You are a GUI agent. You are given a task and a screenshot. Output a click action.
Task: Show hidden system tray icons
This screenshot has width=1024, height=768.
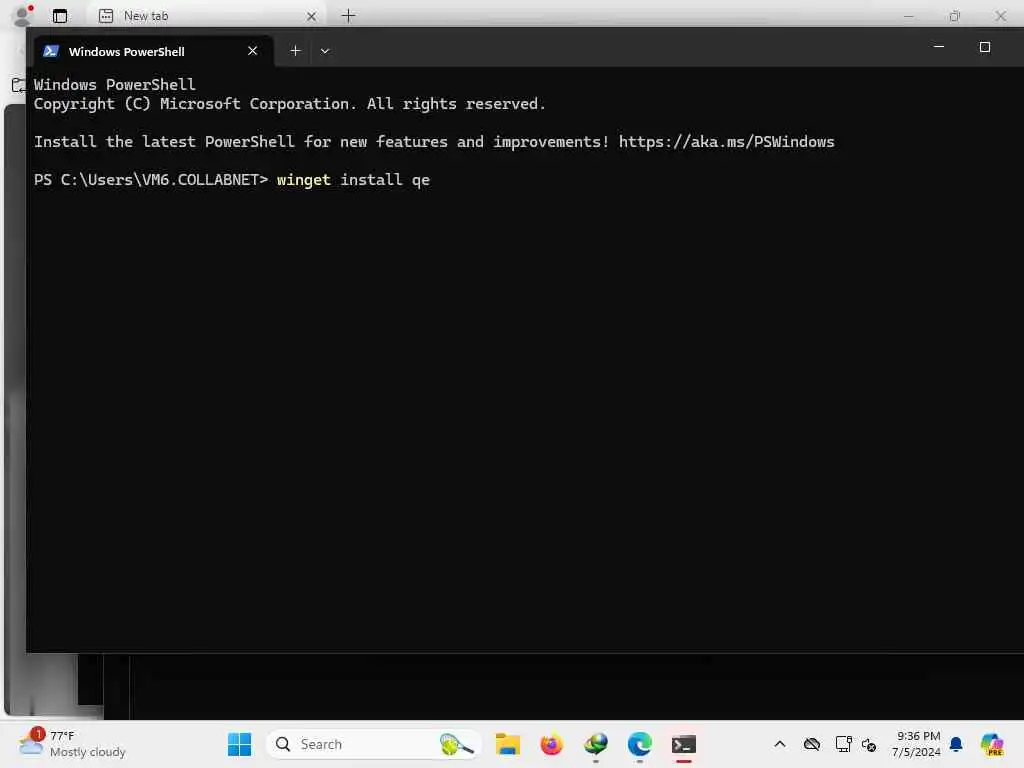tap(780, 744)
